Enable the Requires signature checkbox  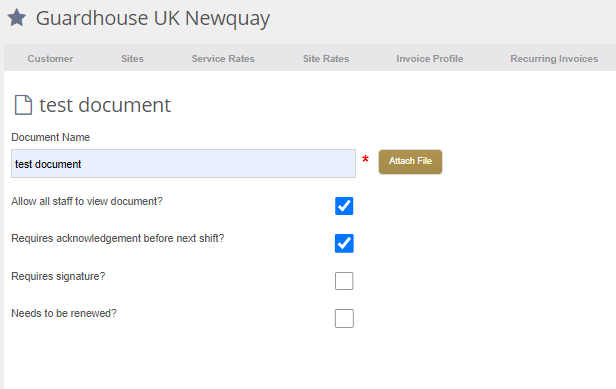(344, 281)
